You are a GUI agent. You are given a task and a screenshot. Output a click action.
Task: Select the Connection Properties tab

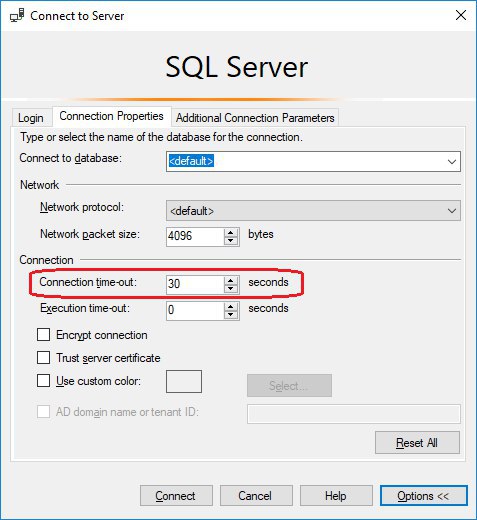111,116
